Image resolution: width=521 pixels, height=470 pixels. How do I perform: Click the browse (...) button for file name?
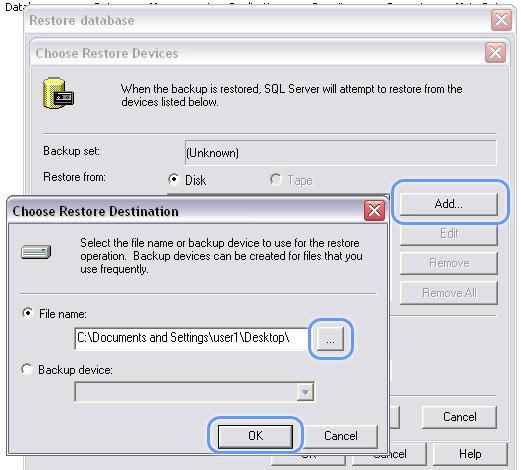coord(330,339)
